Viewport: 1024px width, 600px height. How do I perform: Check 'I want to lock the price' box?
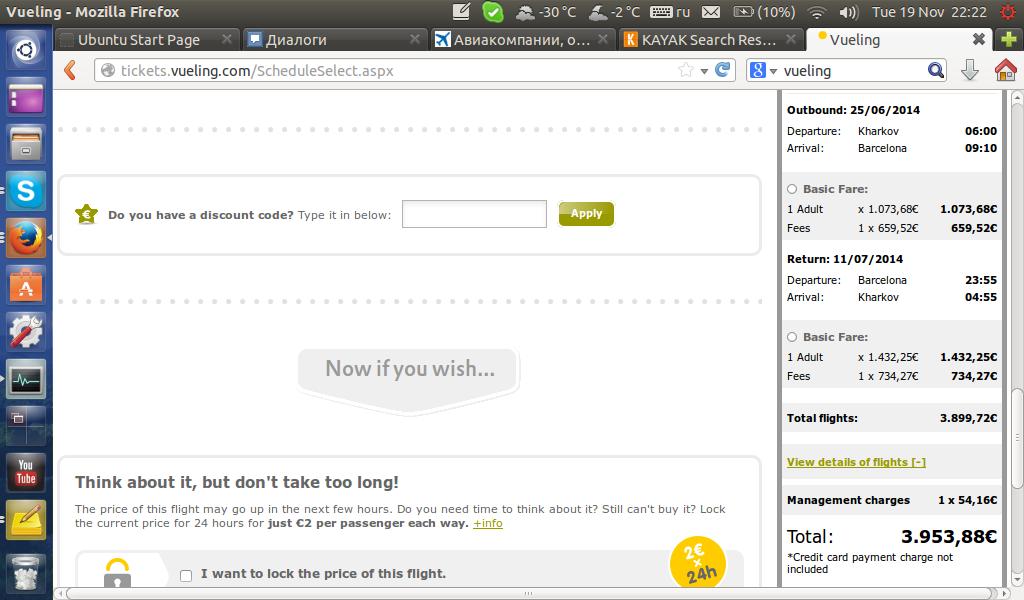click(186, 575)
